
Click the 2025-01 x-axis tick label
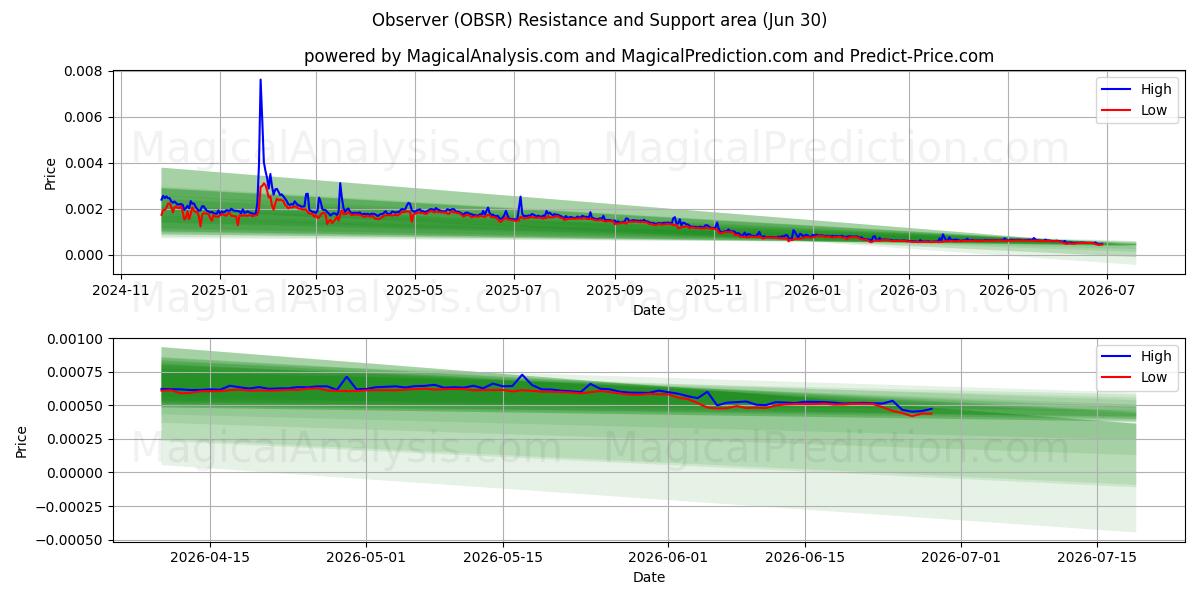219,291
